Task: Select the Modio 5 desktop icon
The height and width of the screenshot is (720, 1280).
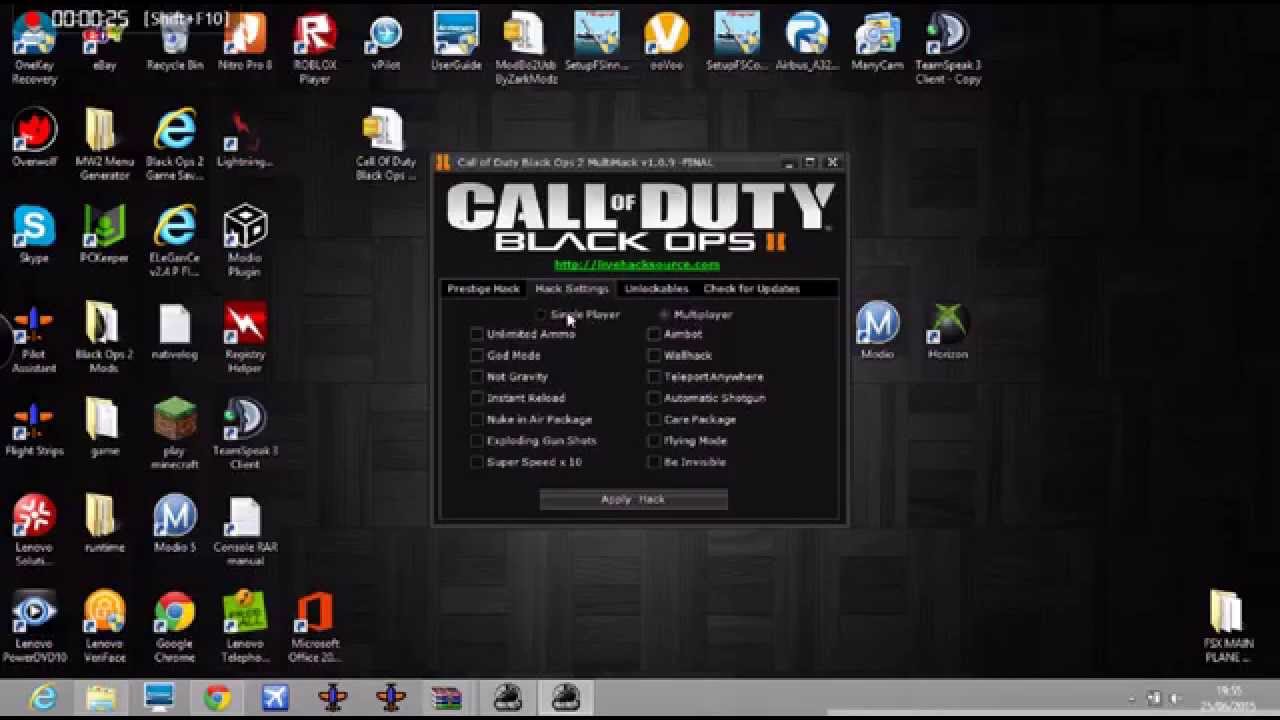Action: pyautogui.click(x=174, y=524)
